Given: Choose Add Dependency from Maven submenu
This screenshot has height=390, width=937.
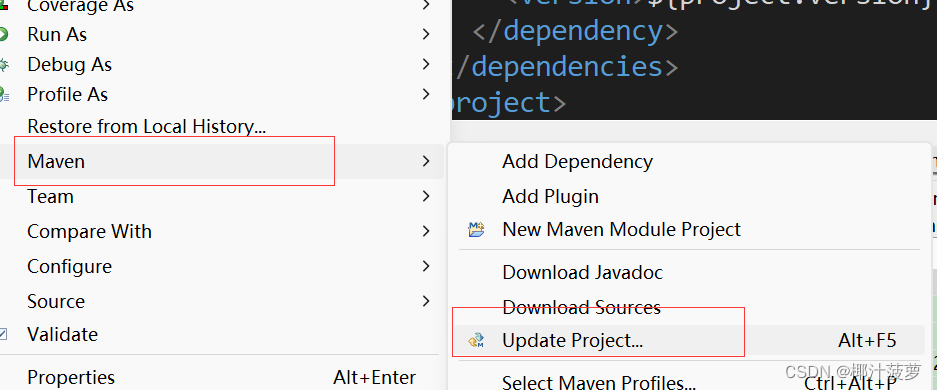Looking at the screenshot, I should 577,161.
